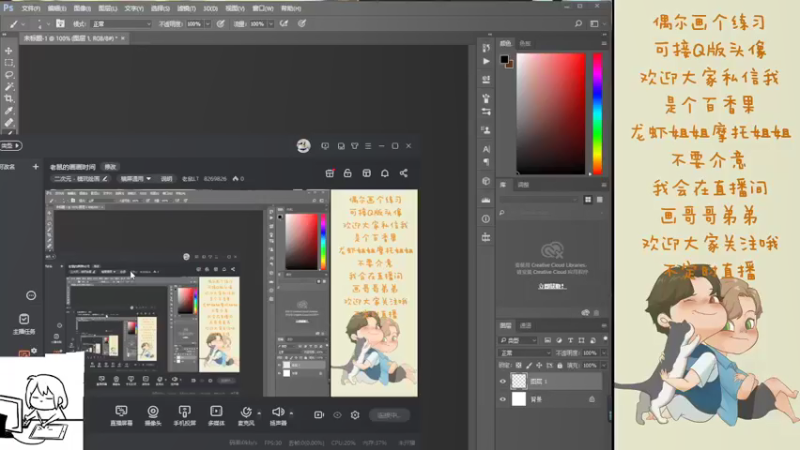Select the Move tool in Photoshop toolbar
800x450 pixels.
click(x=9, y=49)
